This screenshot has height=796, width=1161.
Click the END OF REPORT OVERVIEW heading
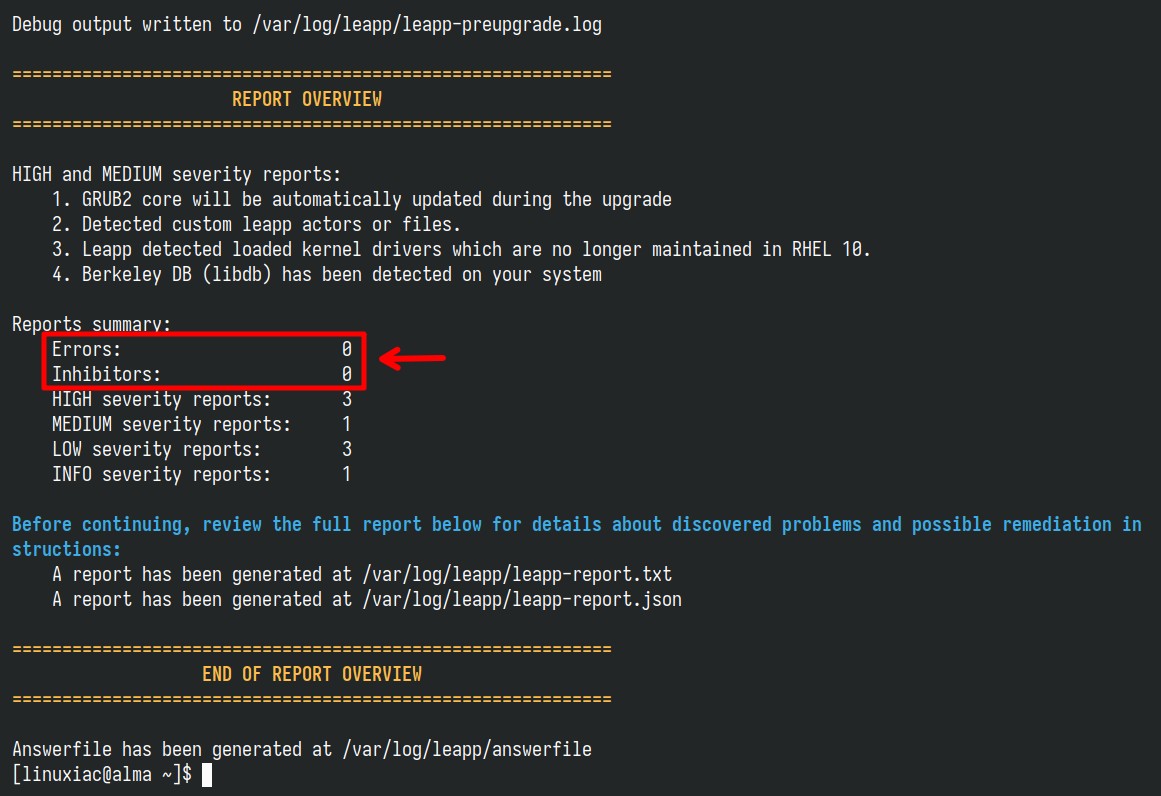(312, 674)
